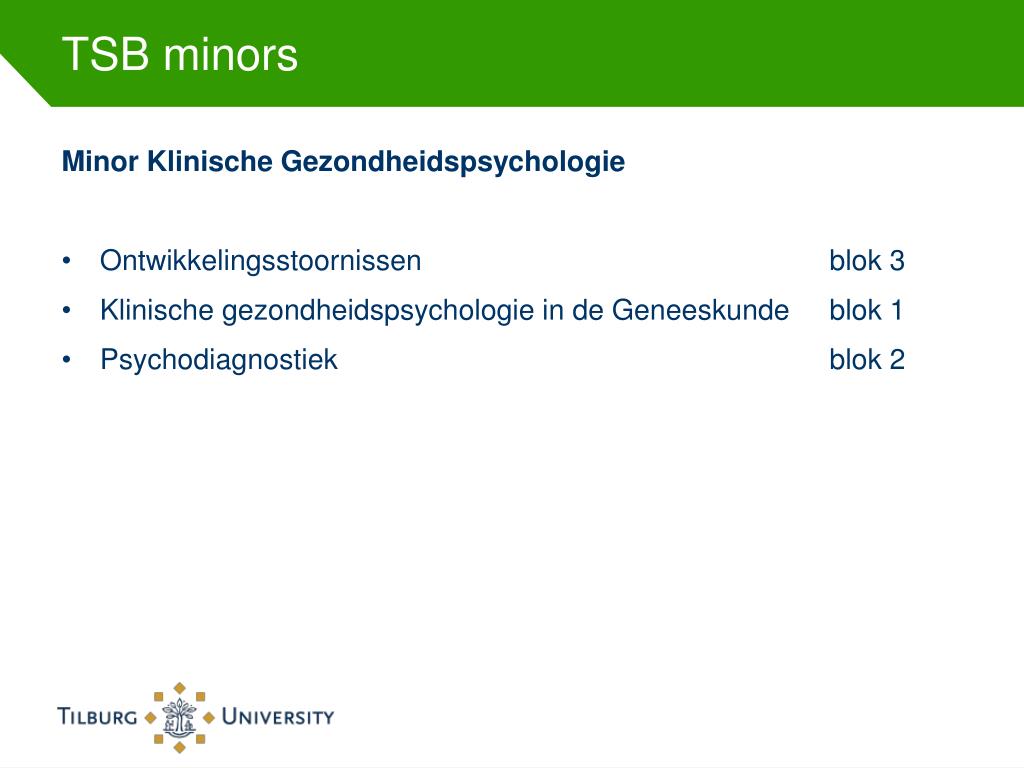This screenshot has width=1024, height=768.
Task: Click 'blok 3' next to Ontwikkelingsstoornissen
Action: point(867,261)
